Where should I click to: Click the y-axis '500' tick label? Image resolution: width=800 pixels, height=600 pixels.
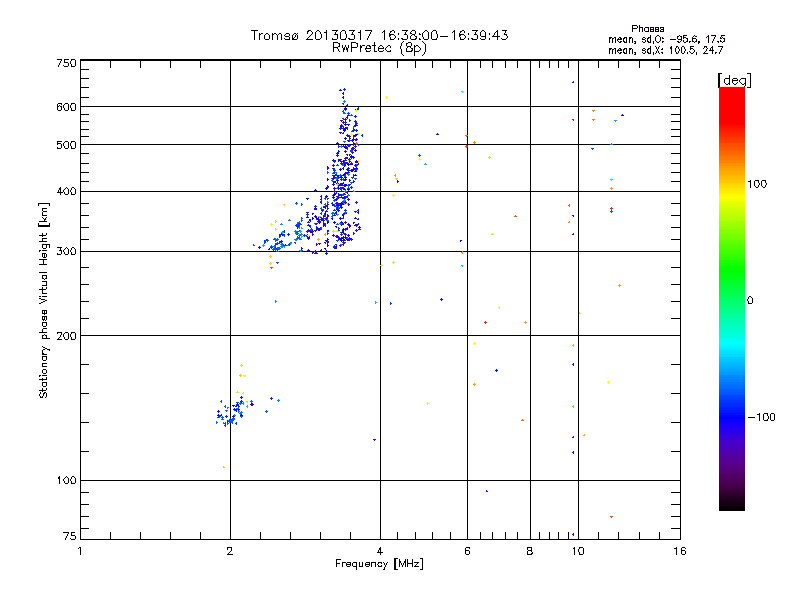coord(66,145)
